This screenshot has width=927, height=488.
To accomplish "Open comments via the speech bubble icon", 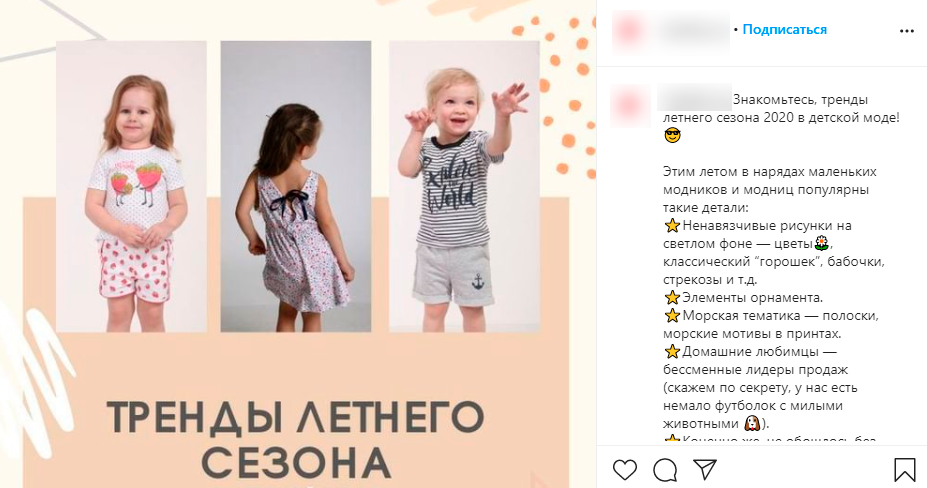I will click(665, 470).
